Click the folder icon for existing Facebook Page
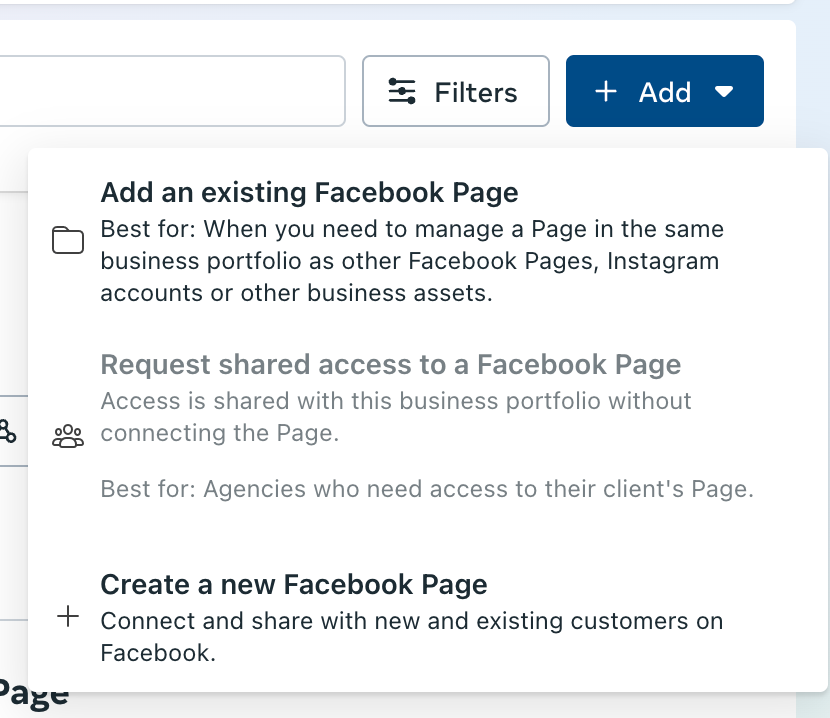830x718 pixels. click(x=68, y=240)
